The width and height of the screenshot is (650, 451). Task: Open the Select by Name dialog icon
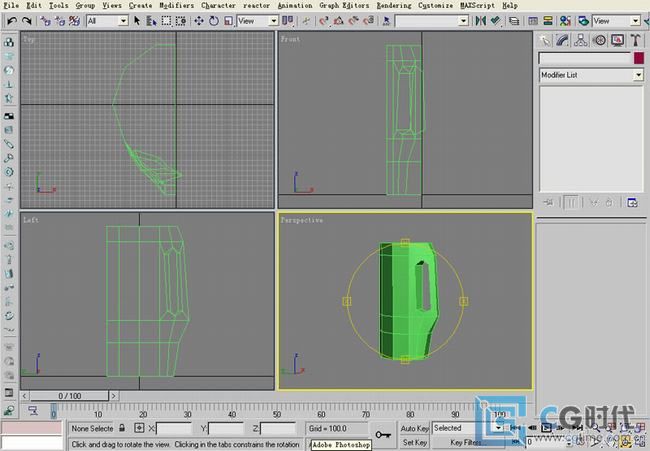click(x=151, y=21)
